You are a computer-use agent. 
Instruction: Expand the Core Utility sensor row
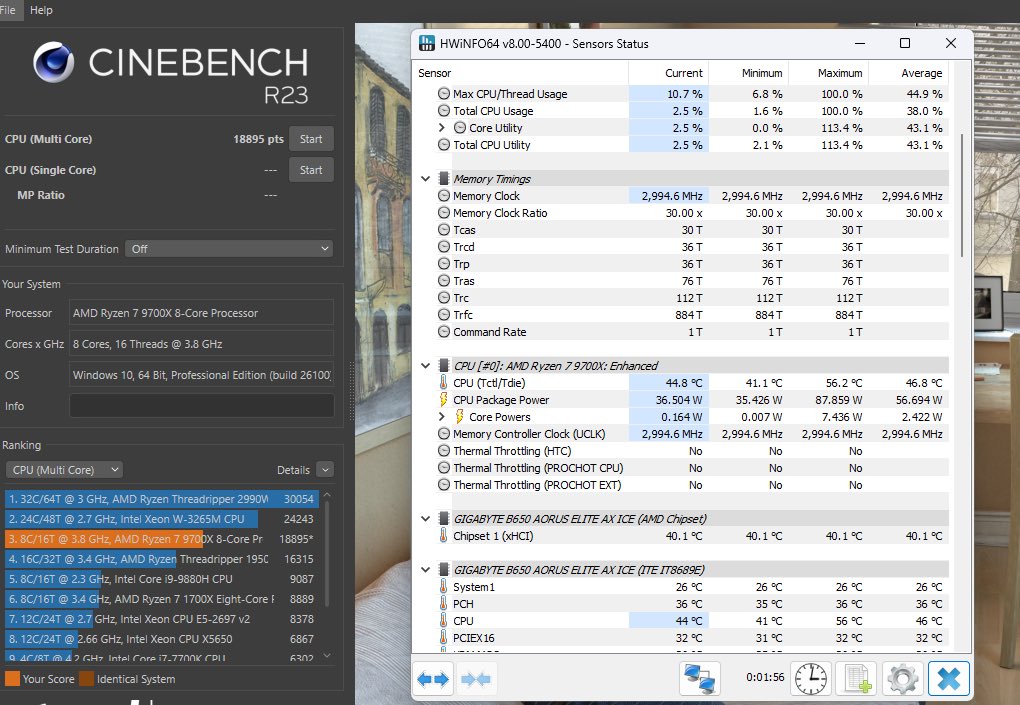click(442, 127)
